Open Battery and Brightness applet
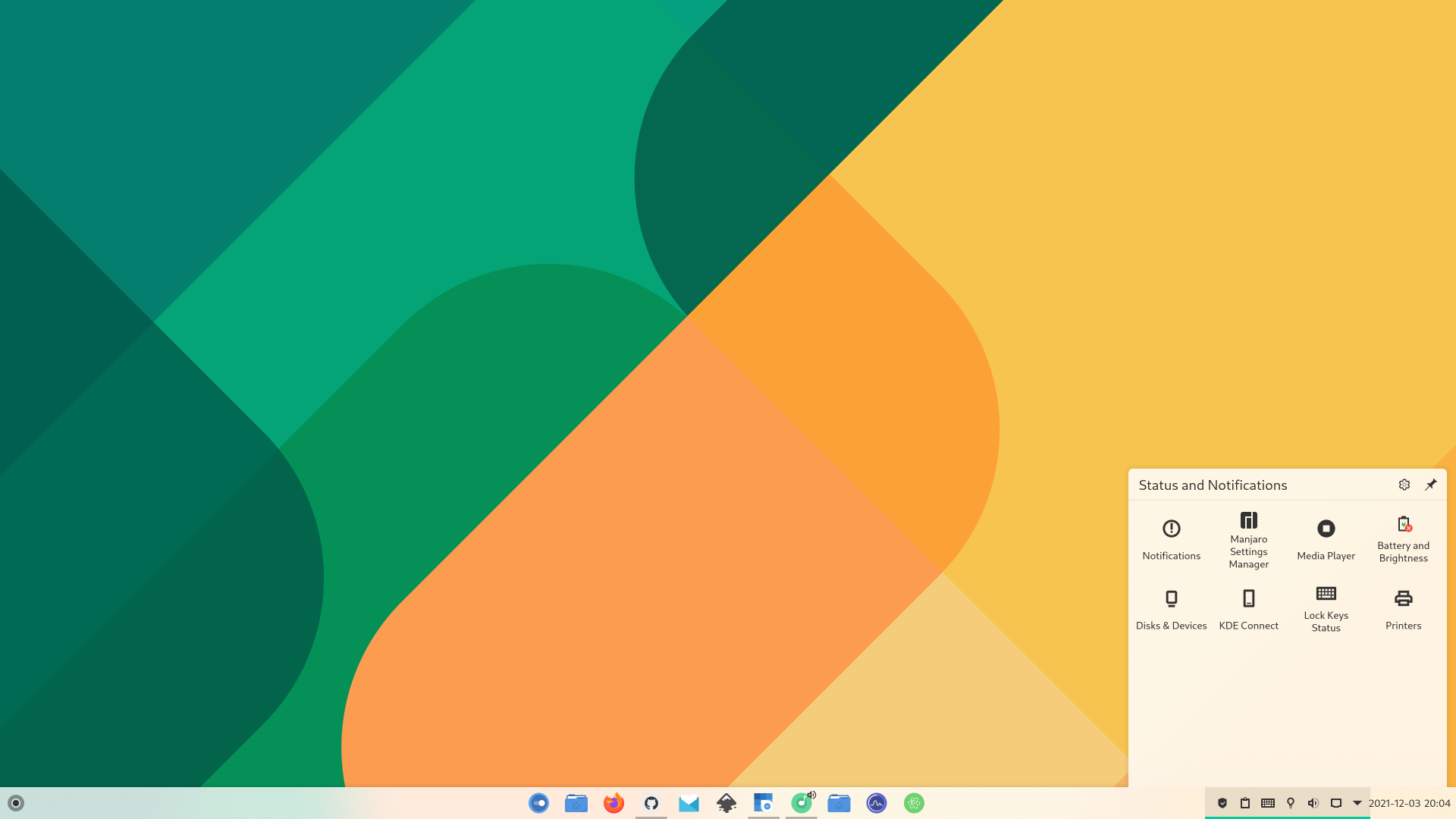 (1403, 540)
